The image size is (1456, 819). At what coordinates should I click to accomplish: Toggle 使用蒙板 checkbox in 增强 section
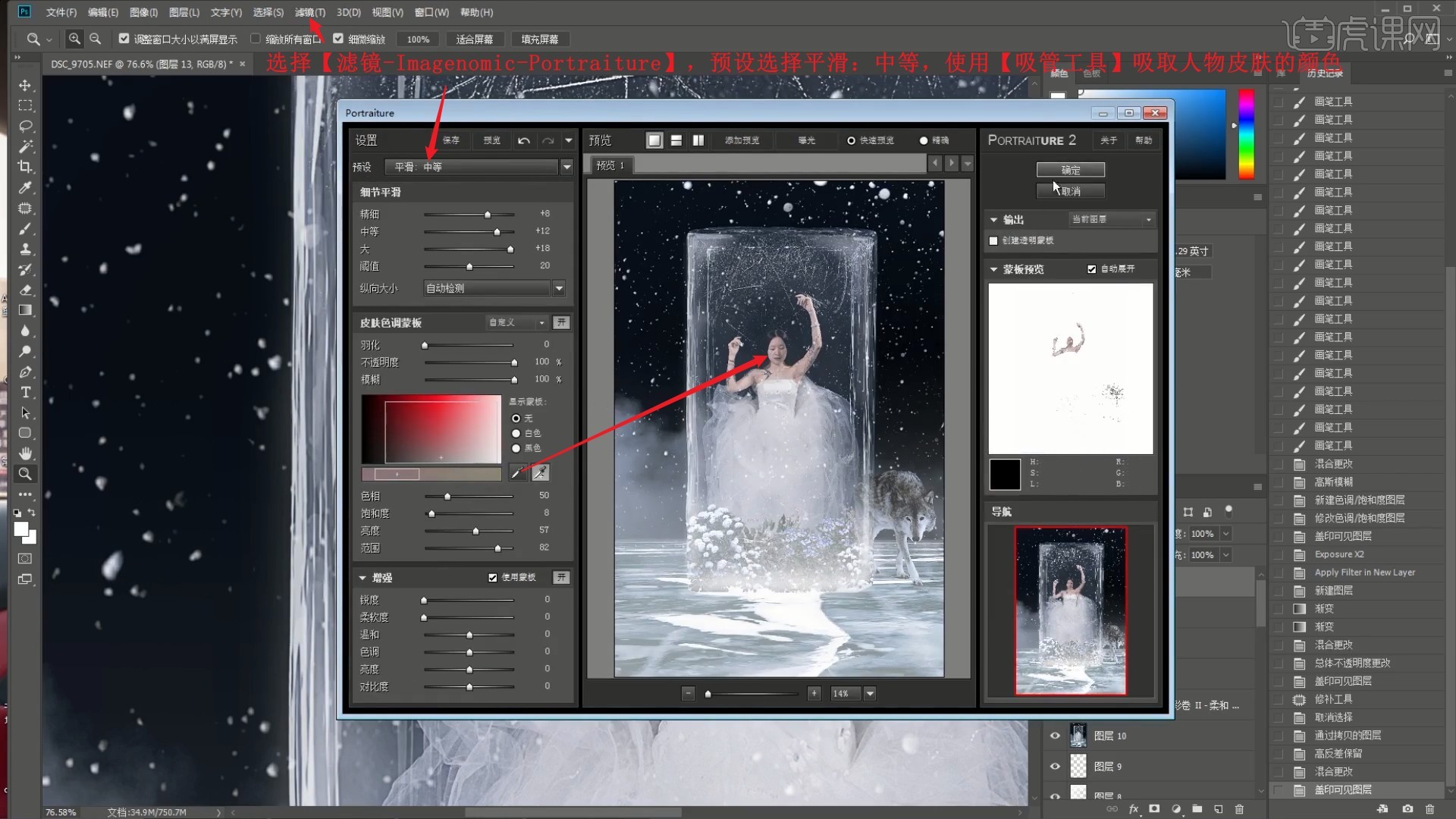(x=493, y=578)
